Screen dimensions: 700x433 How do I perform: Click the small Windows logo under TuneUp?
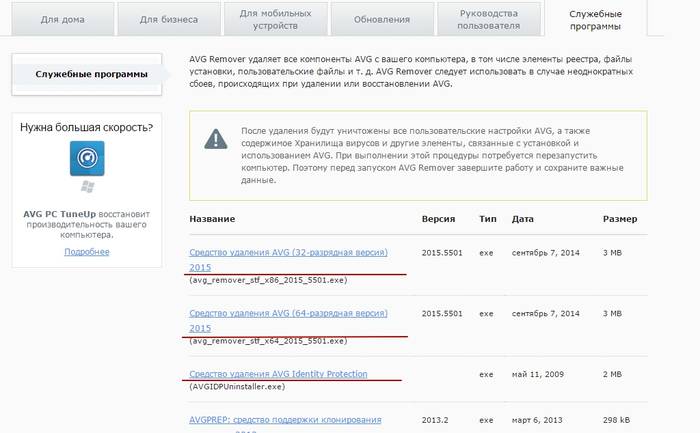coord(88,187)
